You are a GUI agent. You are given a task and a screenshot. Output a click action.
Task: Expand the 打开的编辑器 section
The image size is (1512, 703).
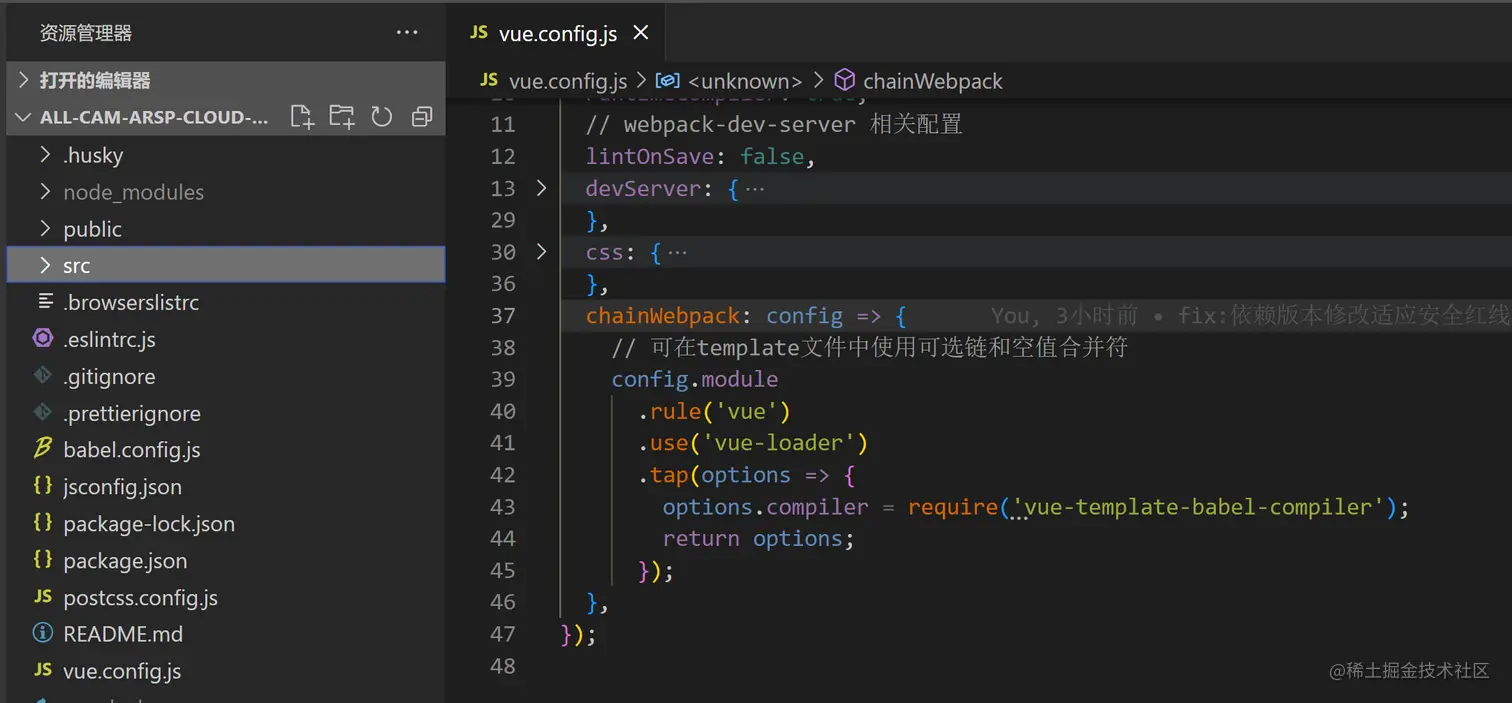pyautogui.click(x=225, y=80)
